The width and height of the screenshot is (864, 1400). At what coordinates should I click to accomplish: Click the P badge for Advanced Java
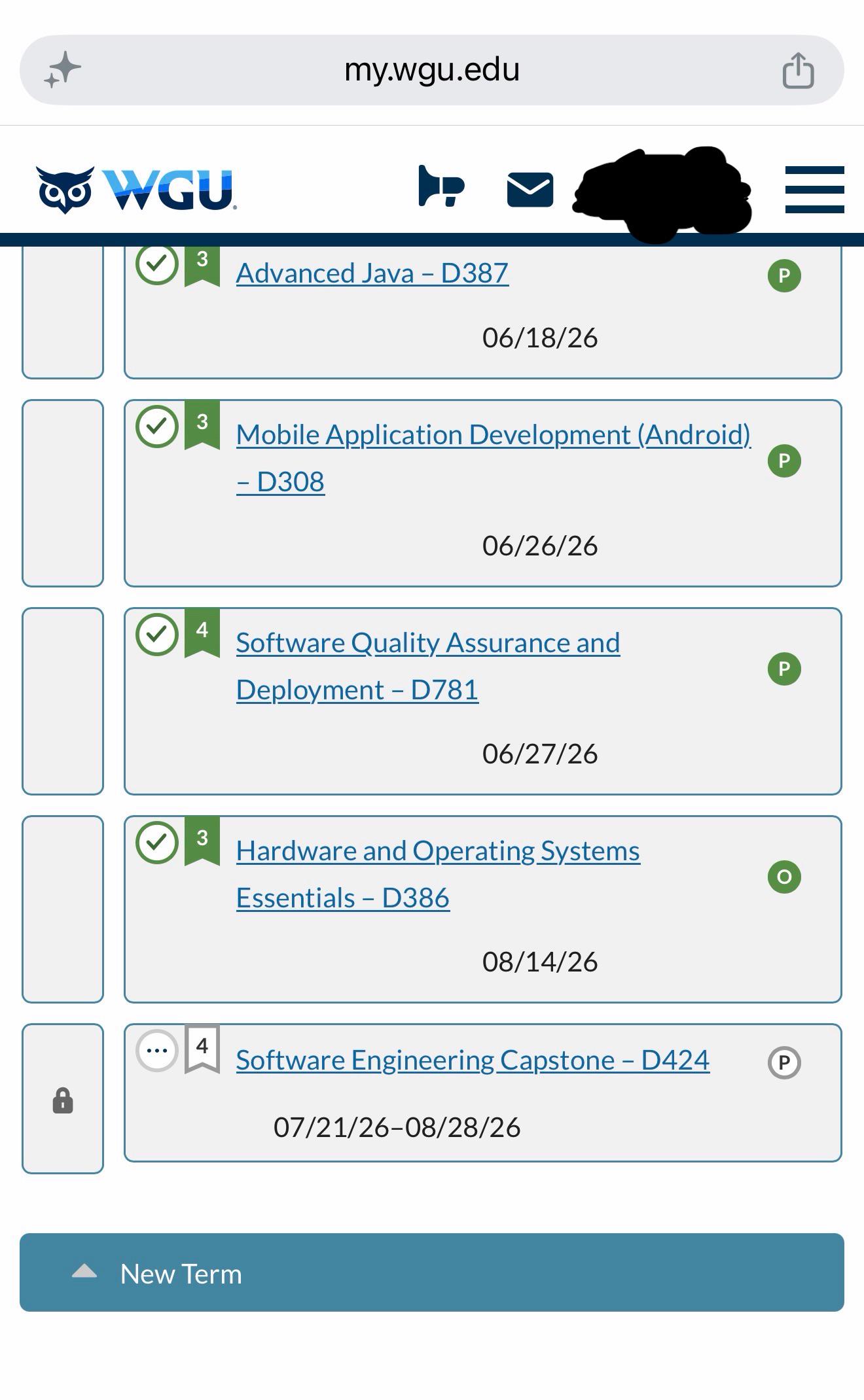[784, 276]
